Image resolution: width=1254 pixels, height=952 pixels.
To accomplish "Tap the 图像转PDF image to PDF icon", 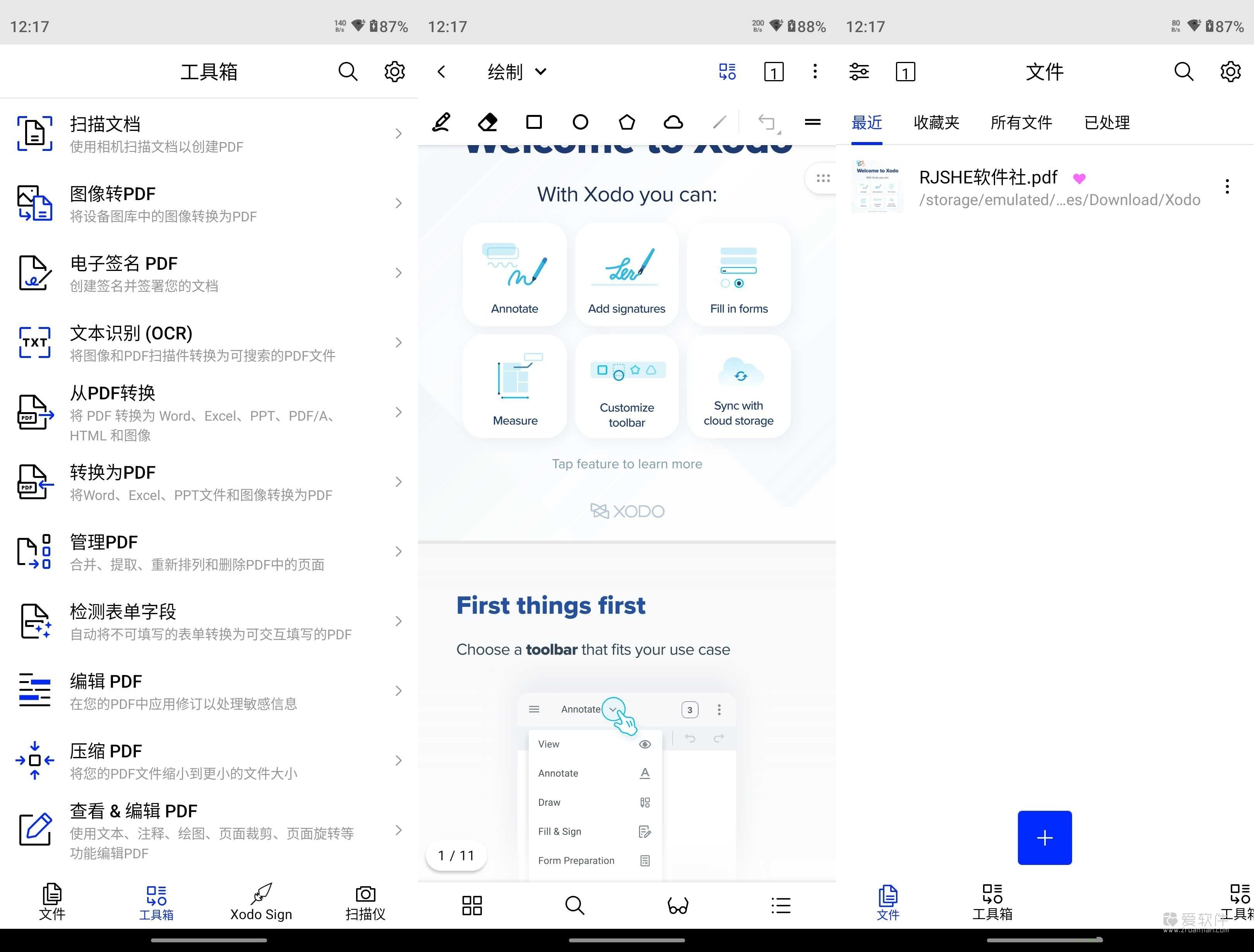I will (34, 203).
